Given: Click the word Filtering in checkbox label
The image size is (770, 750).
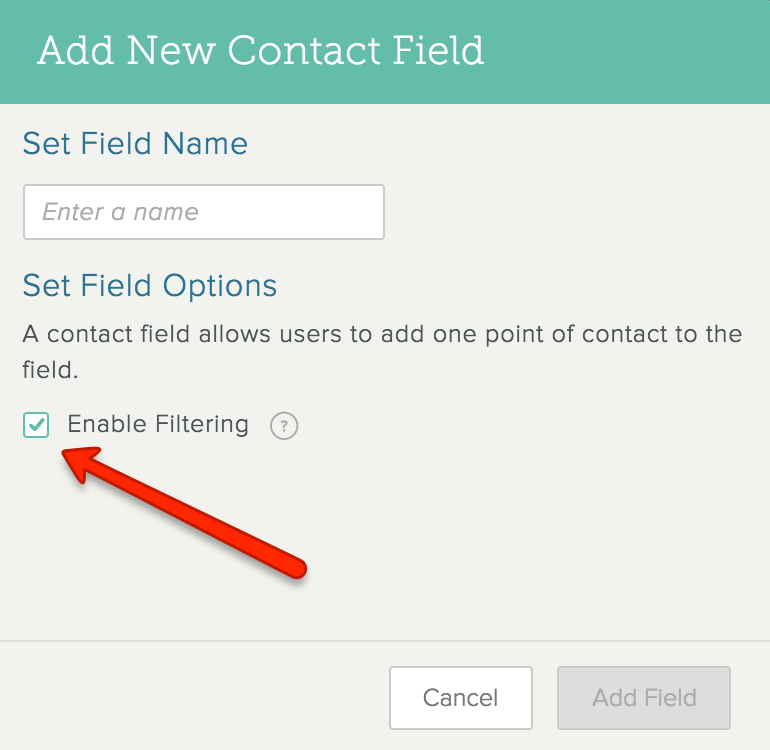Looking at the screenshot, I should pos(202,424).
